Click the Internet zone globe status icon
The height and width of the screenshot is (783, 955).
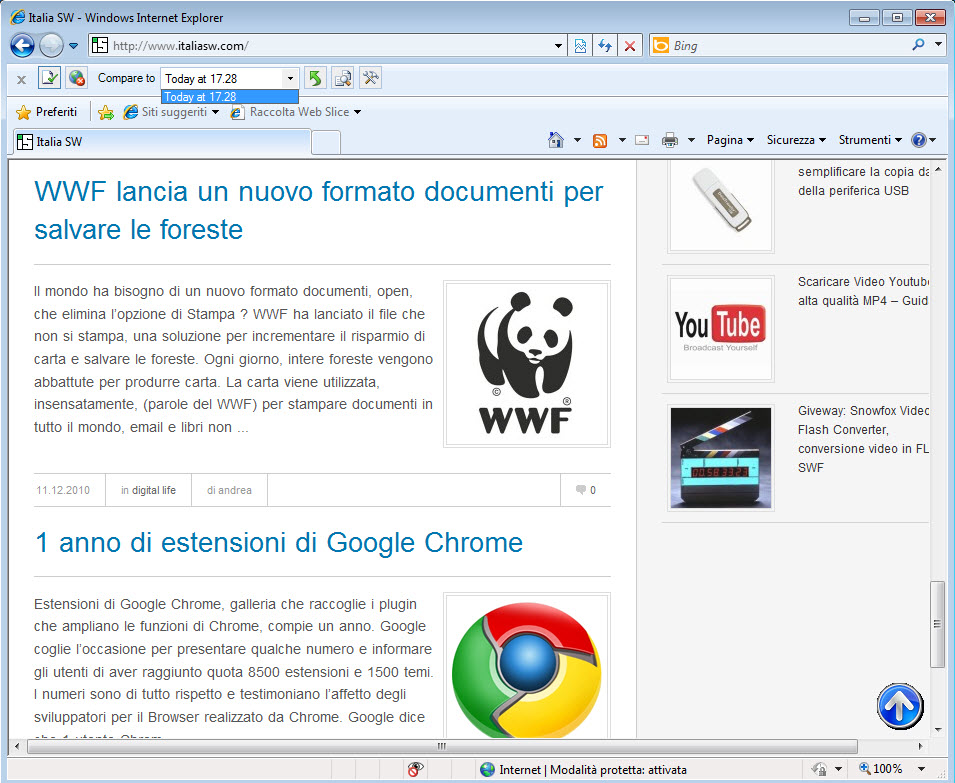pyautogui.click(x=487, y=770)
